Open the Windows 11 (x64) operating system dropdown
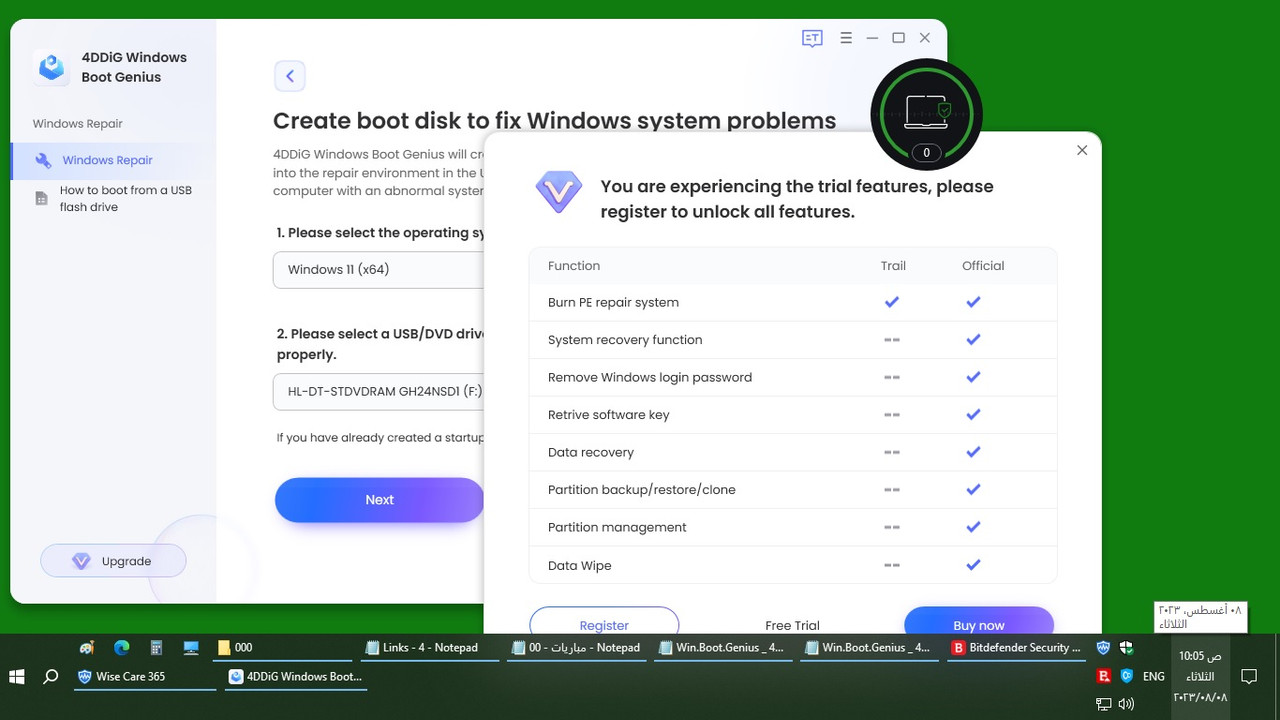 pyautogui.click(x=379, y=270)
